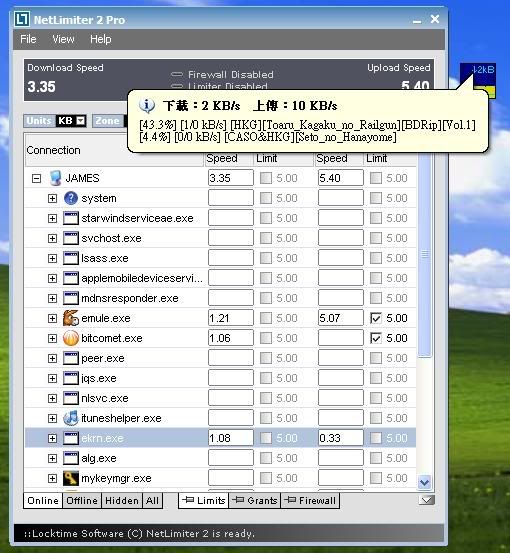
Task: Click the JAMES computer icon
Action: click(55, 178)
